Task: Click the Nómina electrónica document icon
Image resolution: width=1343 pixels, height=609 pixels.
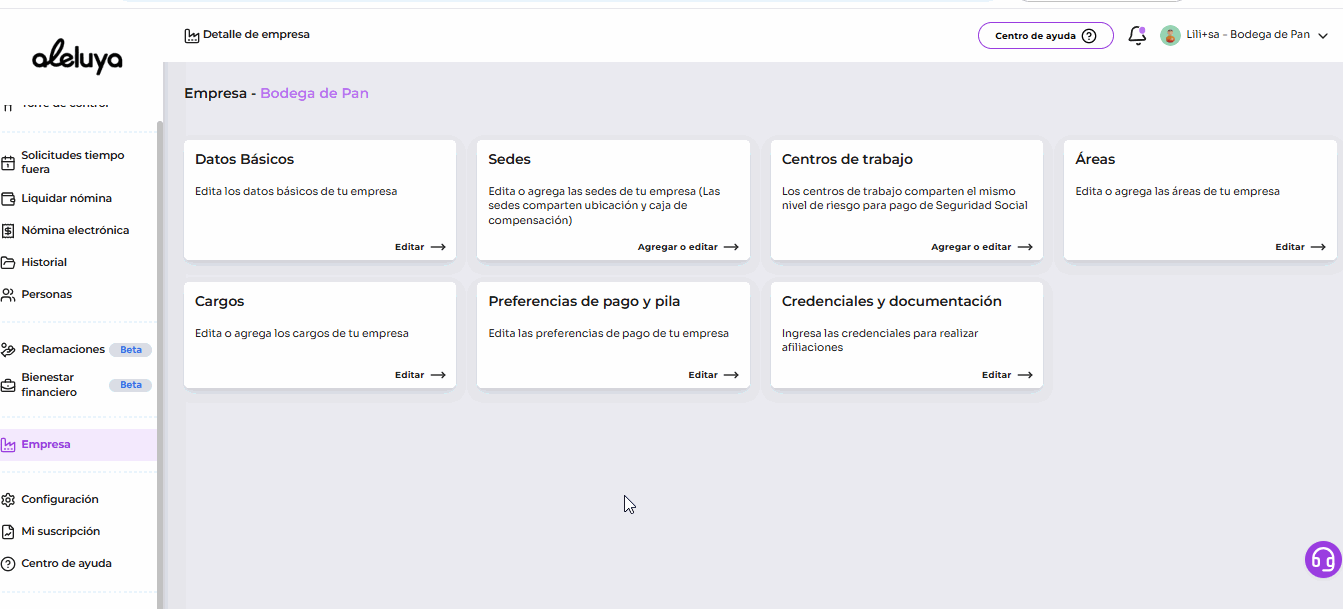Action: click(9, 230)
